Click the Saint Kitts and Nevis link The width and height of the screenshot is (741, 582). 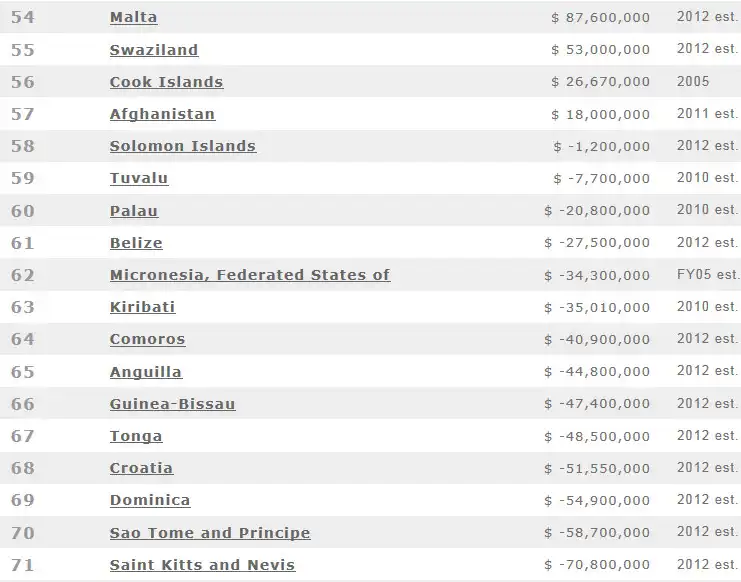(x=203, y=565)
